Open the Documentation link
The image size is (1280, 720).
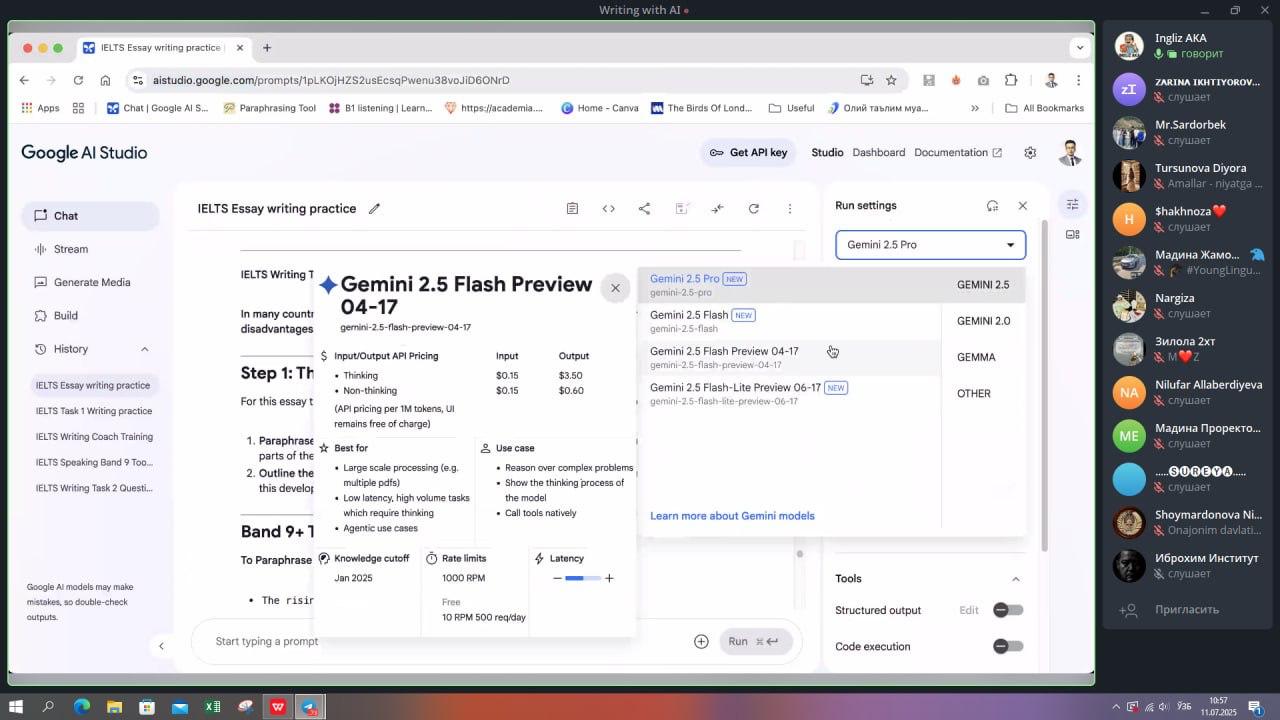point(958,153)
